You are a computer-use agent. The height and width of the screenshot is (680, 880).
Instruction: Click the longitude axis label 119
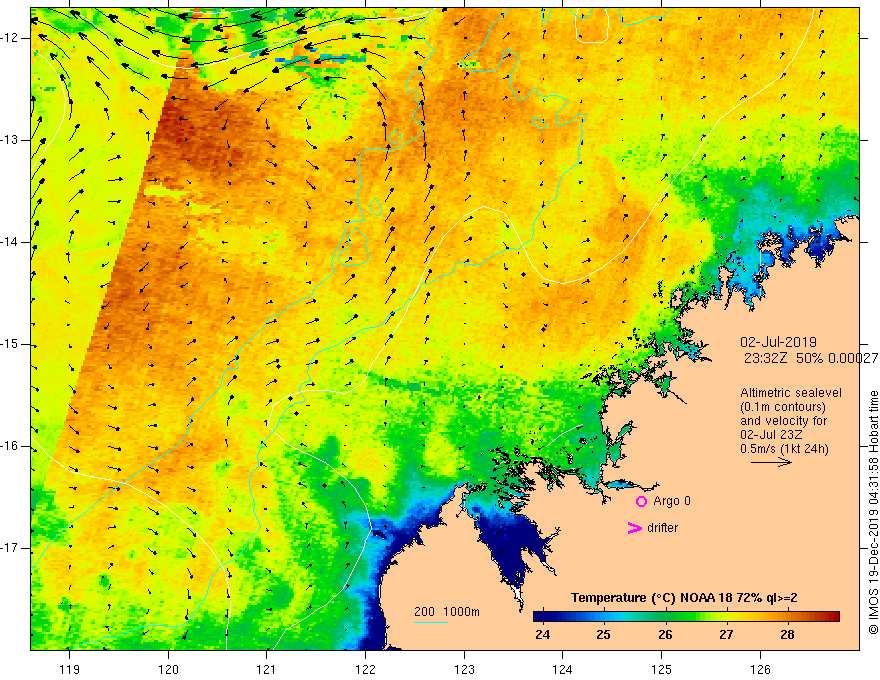[x=70, y=669]
